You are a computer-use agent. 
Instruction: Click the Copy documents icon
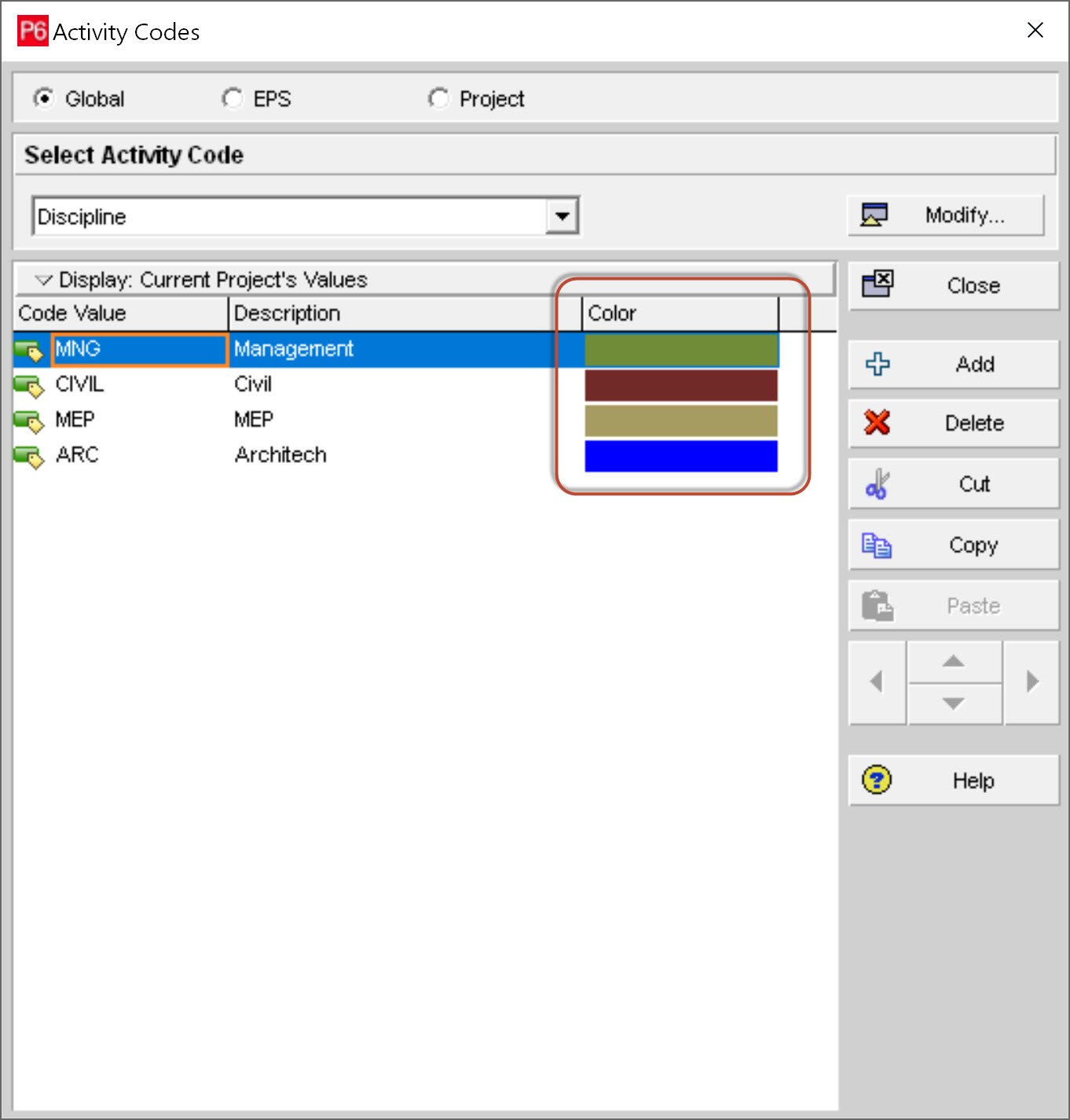(x=877, y=545)
